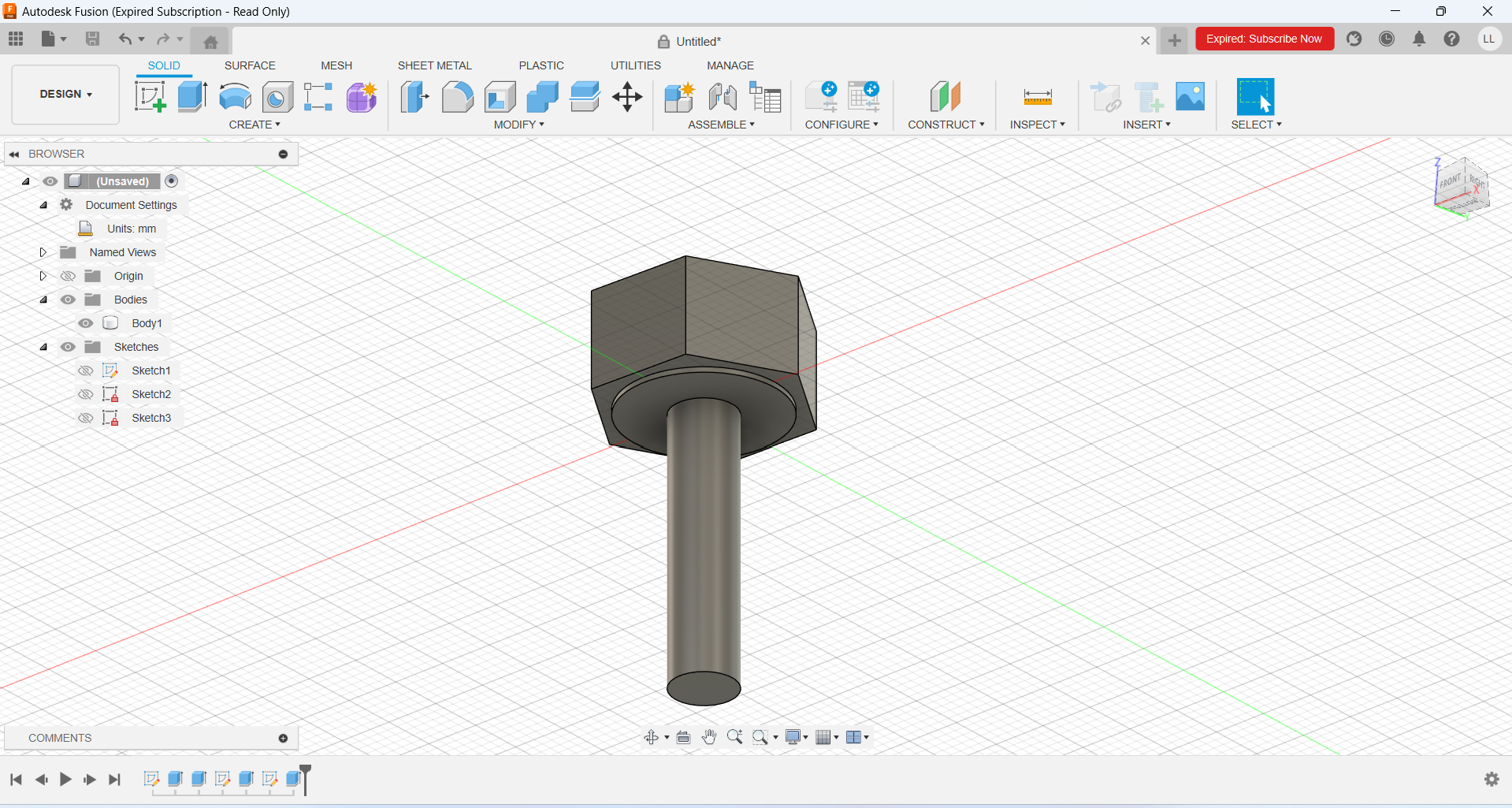Select the Shell tool
Viewport: 1512px width, 808px height.
coord(500,97)
